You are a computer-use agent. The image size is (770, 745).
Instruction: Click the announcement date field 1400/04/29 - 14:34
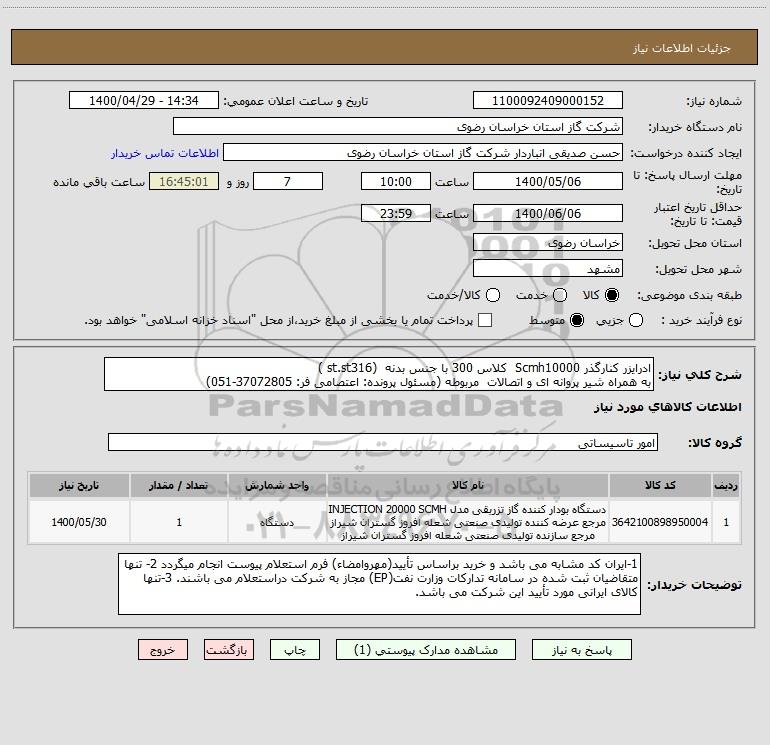[144, 101]
